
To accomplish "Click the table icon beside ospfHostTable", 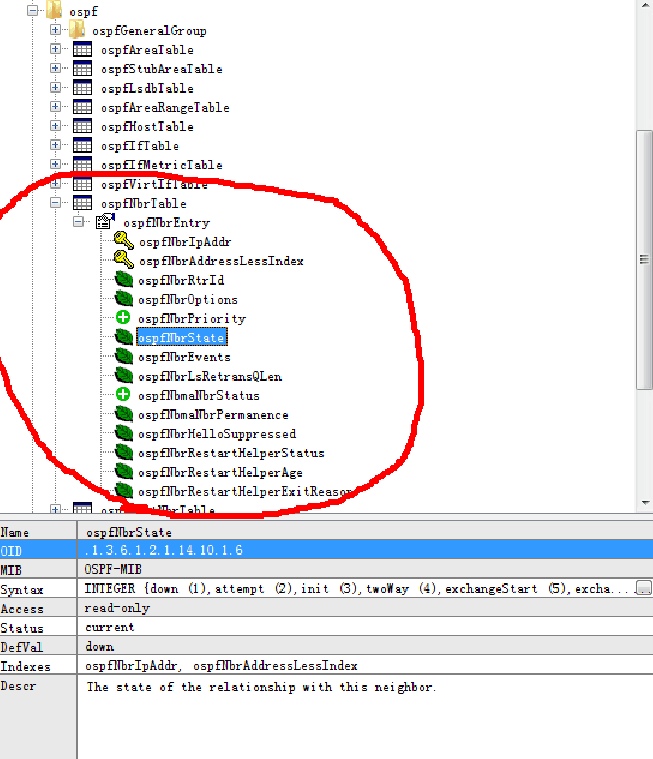I will [x=82, y=127].
